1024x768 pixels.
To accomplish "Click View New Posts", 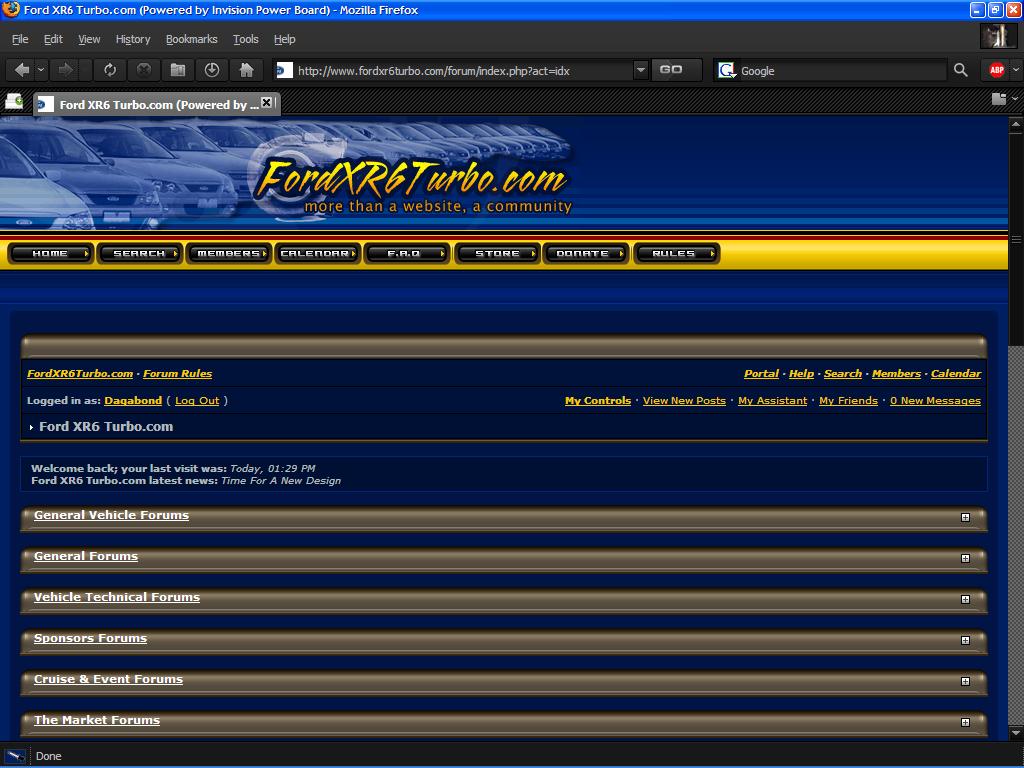I will click(684, 400).
